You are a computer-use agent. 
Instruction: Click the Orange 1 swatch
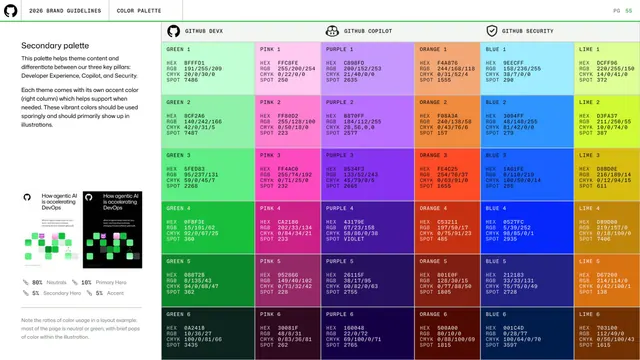point(447,68)
